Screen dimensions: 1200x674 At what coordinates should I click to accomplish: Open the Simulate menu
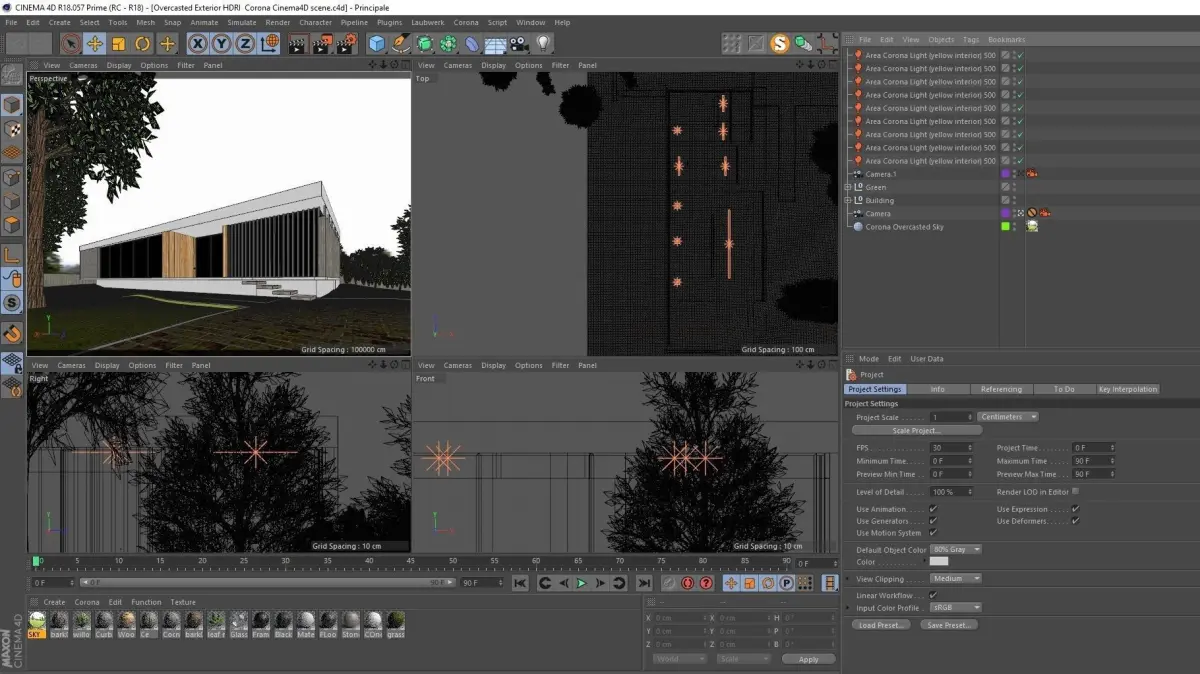[x=241, y=22]
